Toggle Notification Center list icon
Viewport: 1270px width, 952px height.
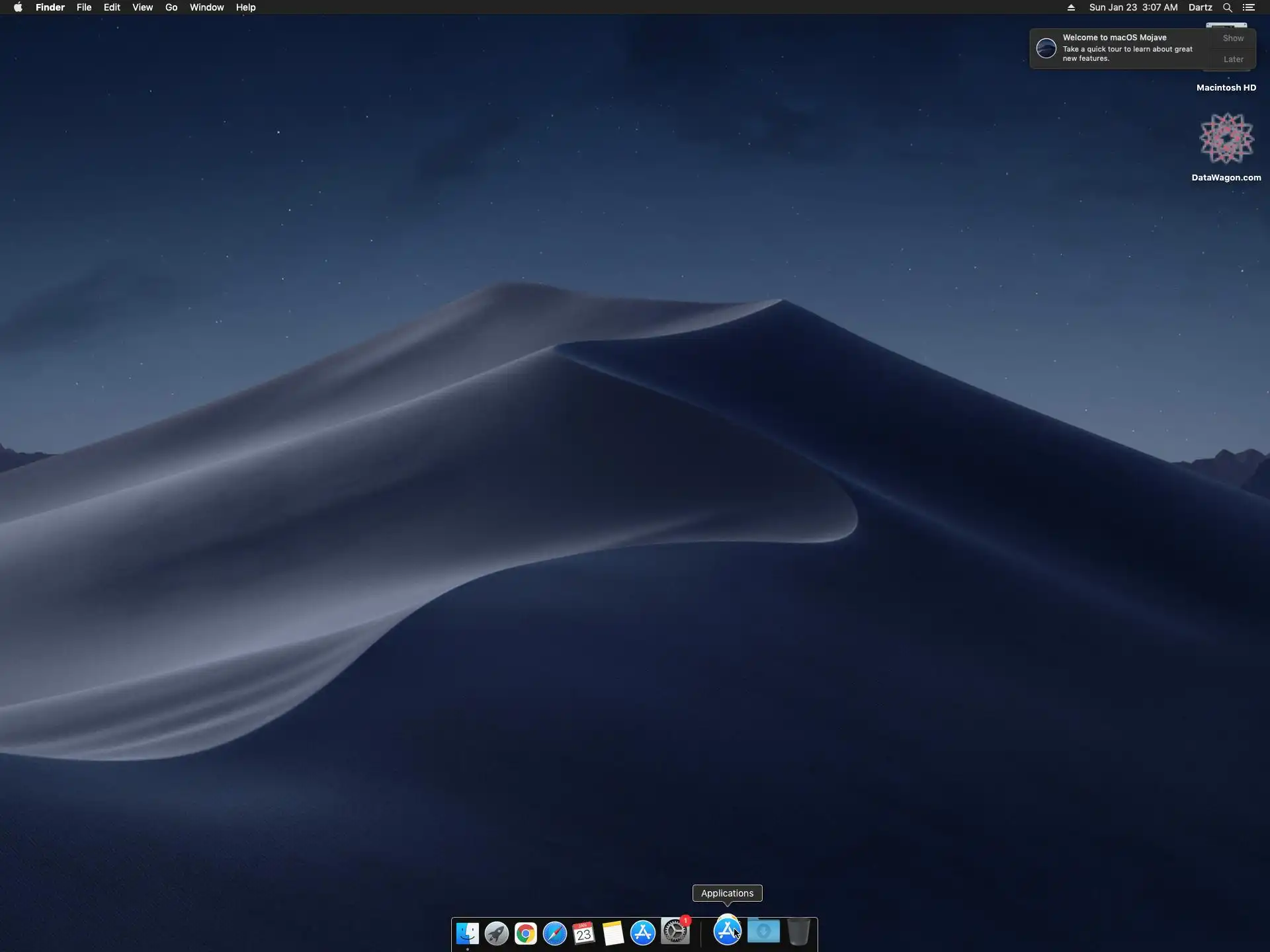click(x=1249, y=7)
